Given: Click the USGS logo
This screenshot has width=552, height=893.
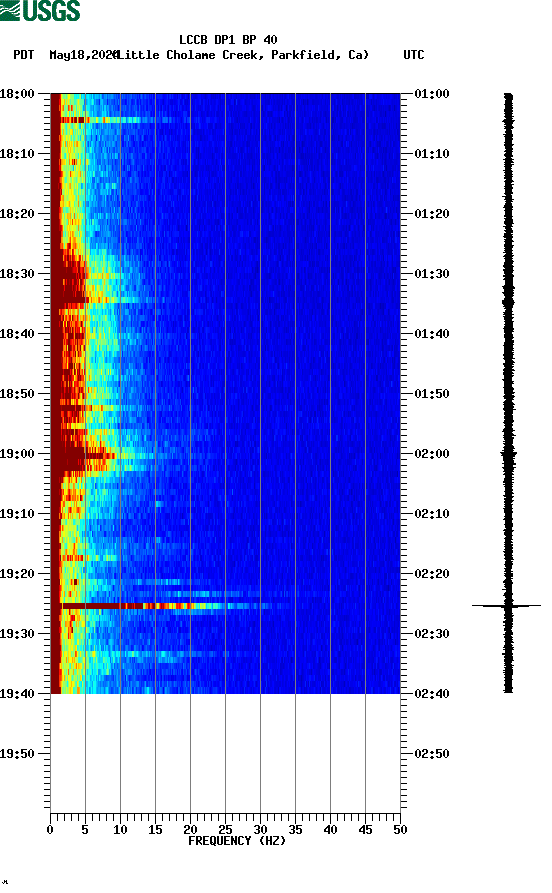Looking at the screenshot, I should tap(40, 10).
